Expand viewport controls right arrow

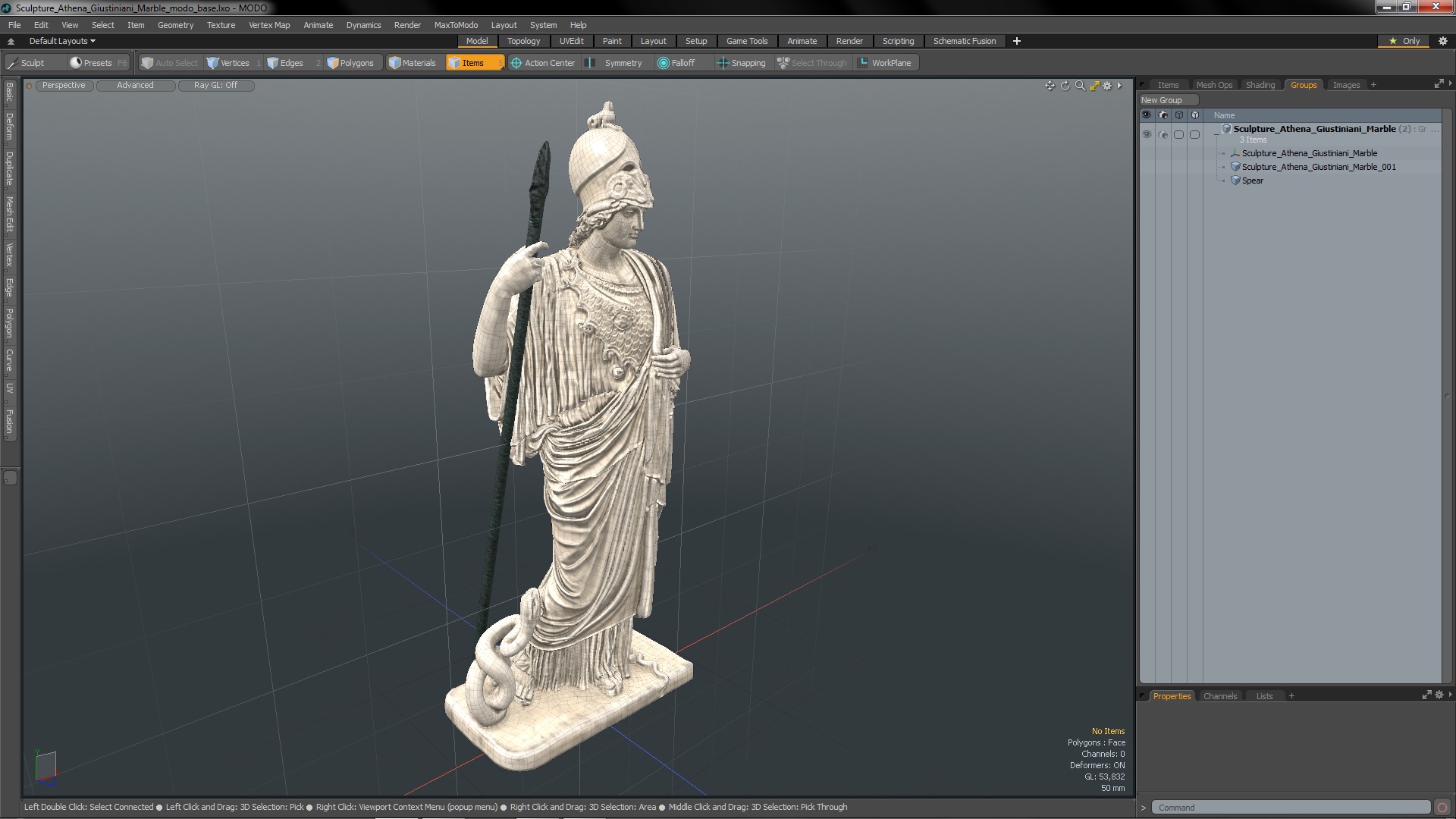[x=1119, y=86]
